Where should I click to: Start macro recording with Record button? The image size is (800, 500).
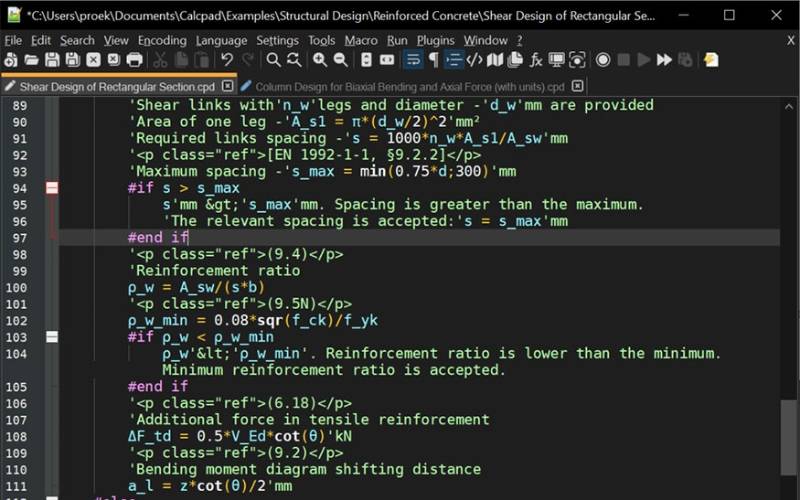[x=603, y=61]
